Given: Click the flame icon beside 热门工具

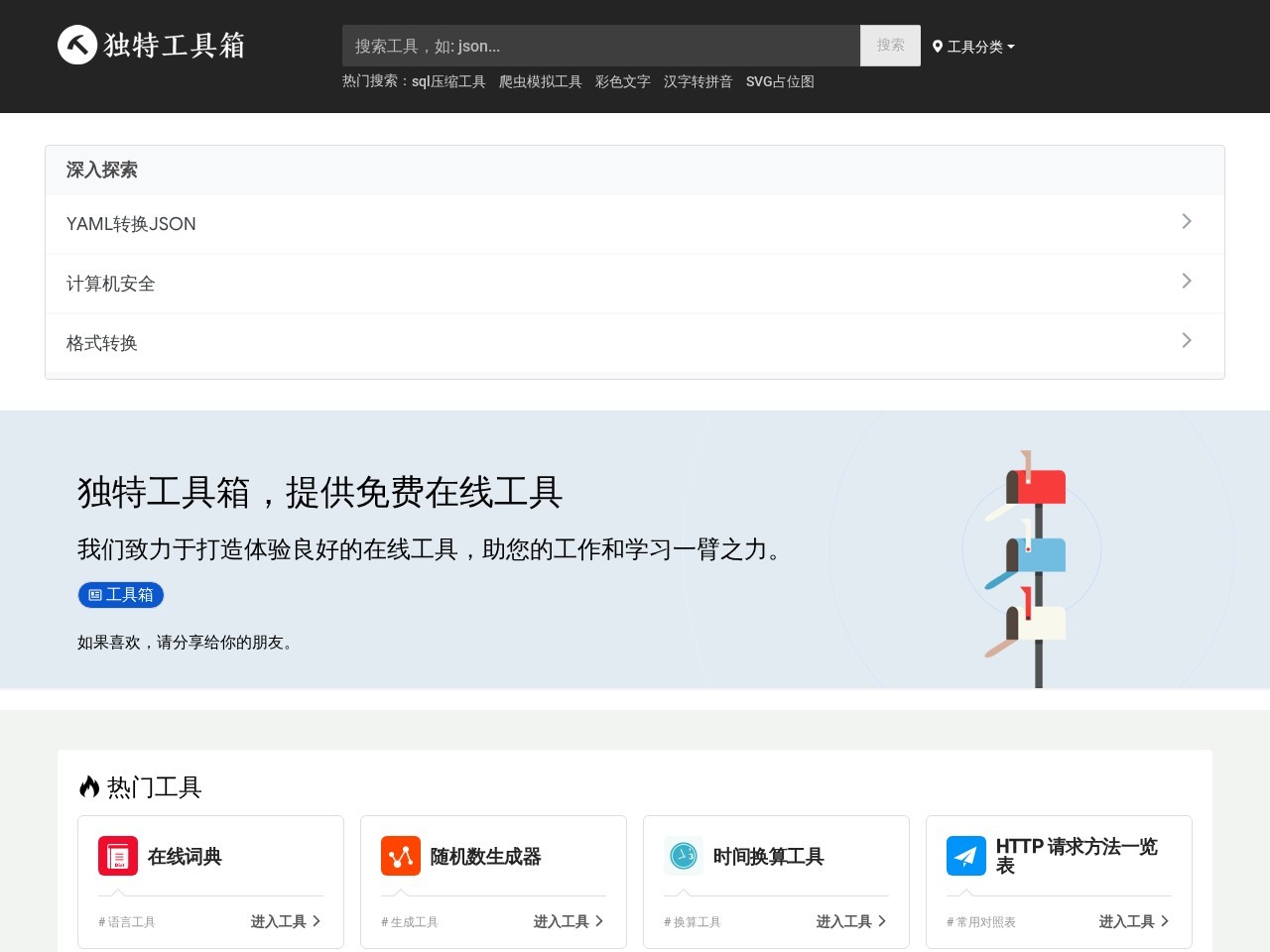Looking at the screenshot, I should pos(89,786).
